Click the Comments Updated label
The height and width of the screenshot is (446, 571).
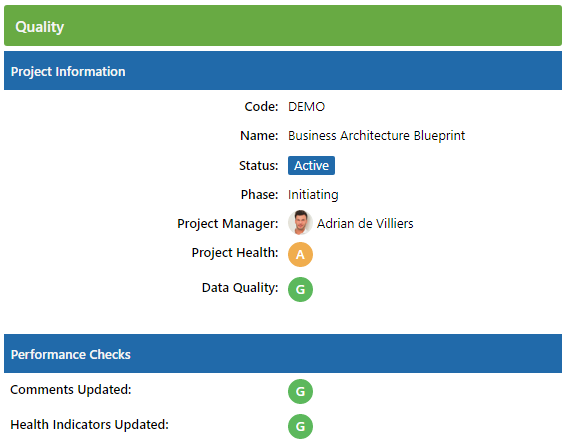tap(71, 390)
